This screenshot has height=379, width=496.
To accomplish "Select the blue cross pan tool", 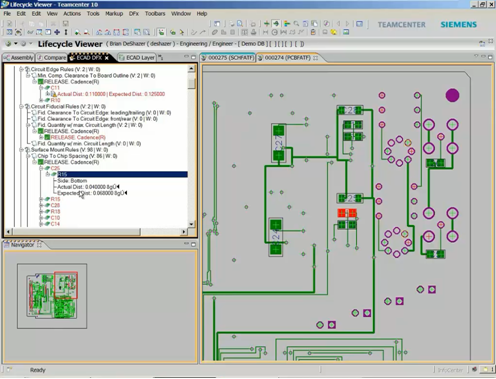I will (57, 32).
